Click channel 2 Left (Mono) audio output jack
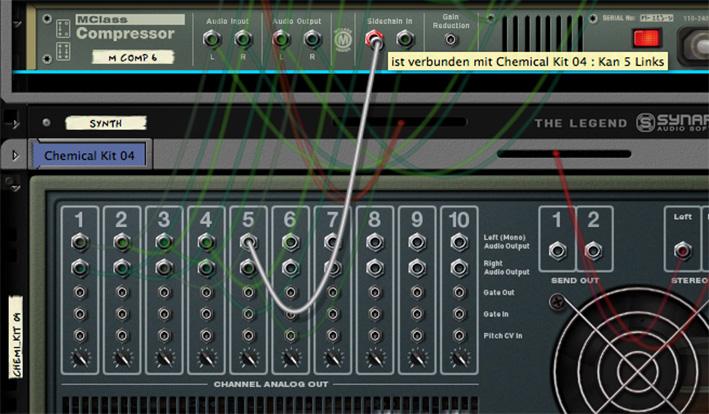709x414 pixels. click(x=122, y=242)
